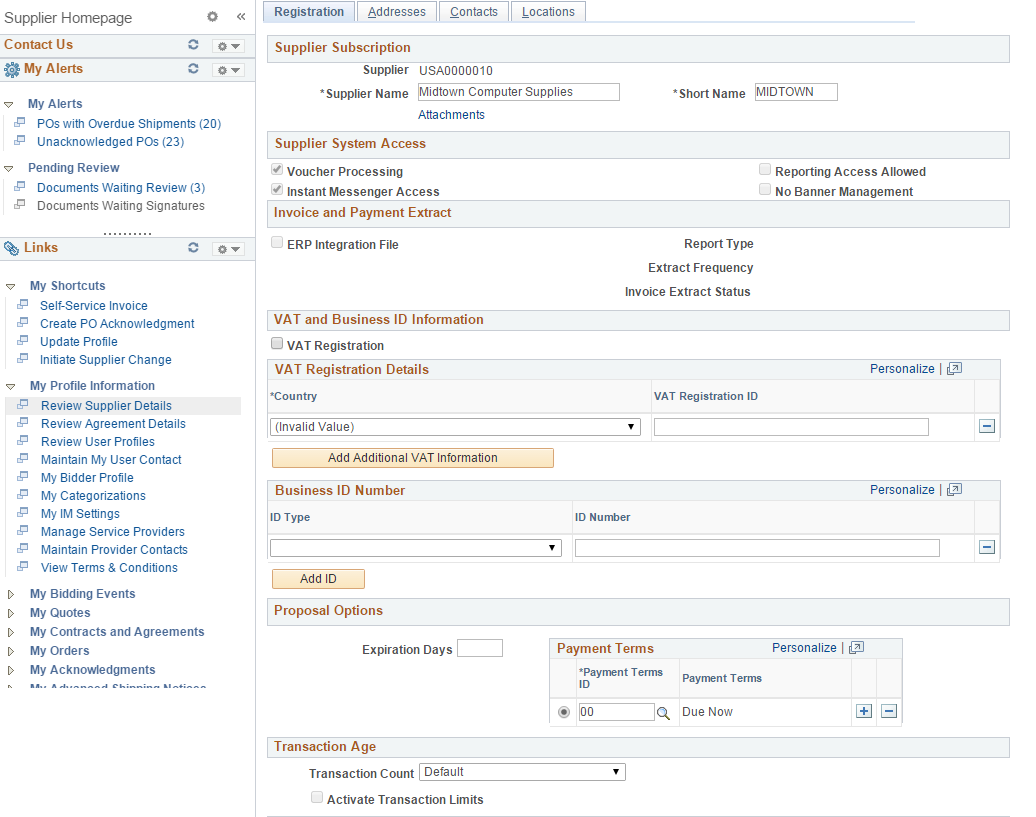Expand the My Bidding Events folder

(x=11, y=594)
